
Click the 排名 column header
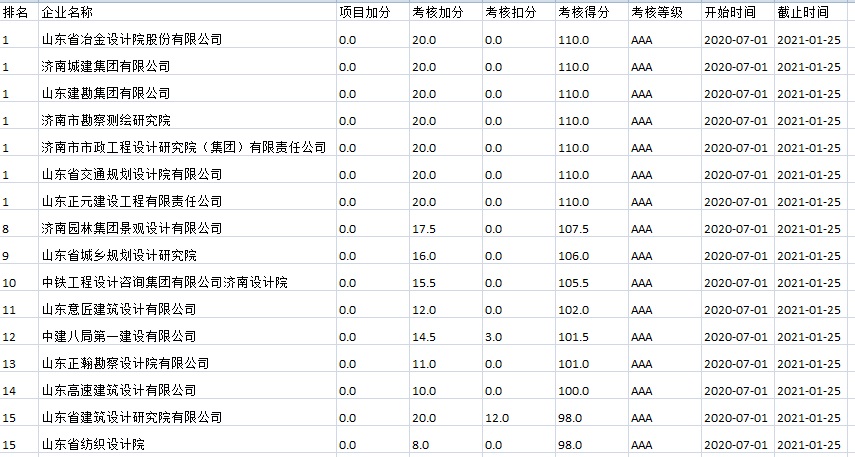pyautogui.click(x=15, y=13)
